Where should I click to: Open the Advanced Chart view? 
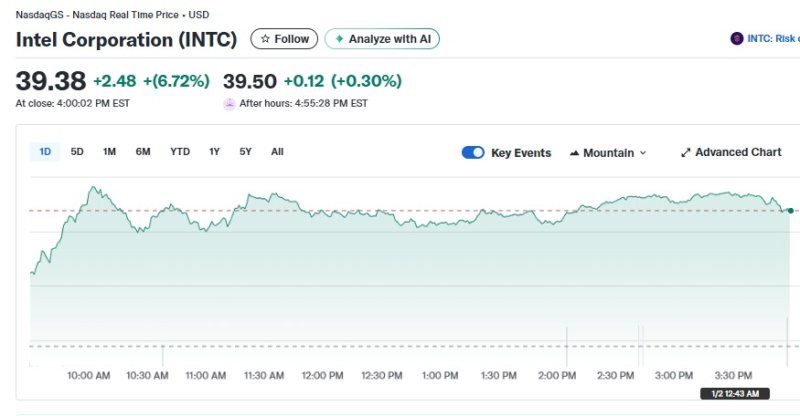tap(738, 153)
